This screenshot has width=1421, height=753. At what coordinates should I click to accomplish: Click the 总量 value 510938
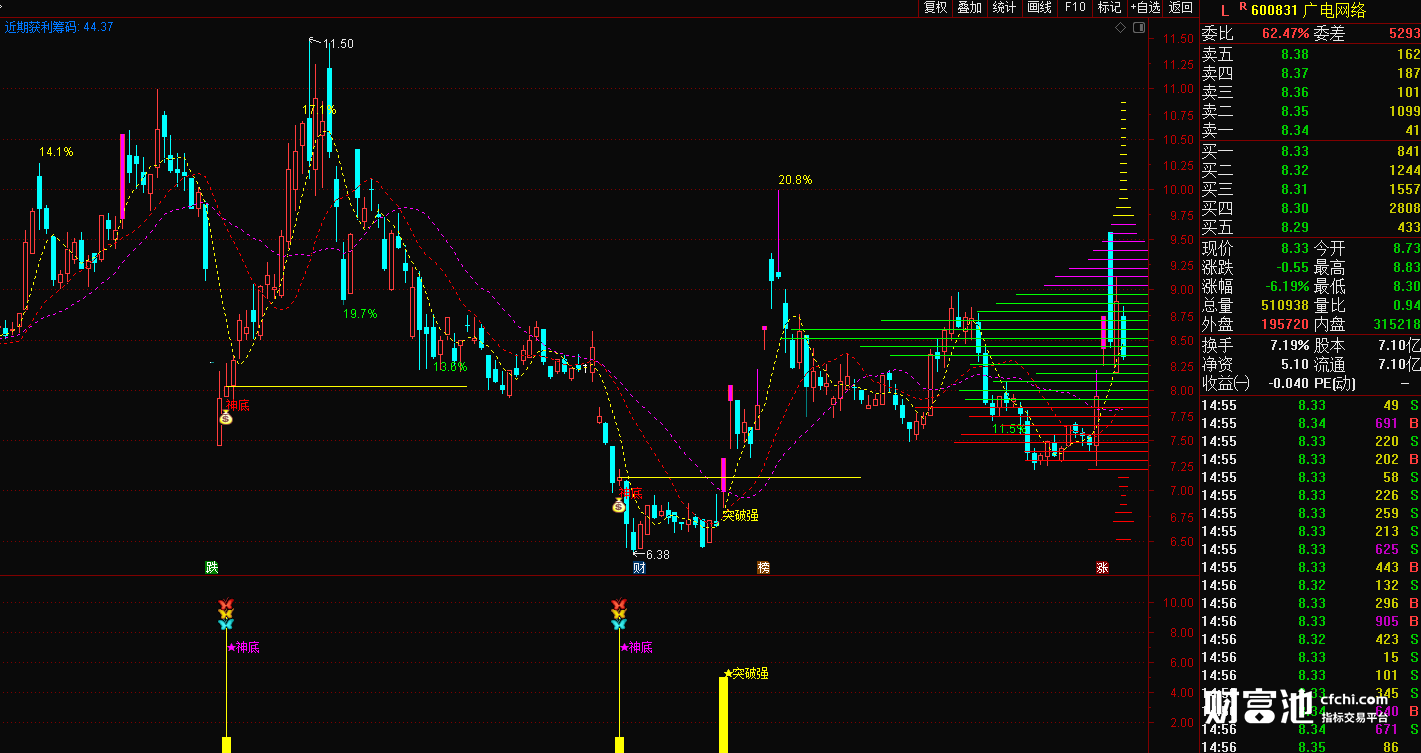pyautogui.click(x=1285, y=305)
